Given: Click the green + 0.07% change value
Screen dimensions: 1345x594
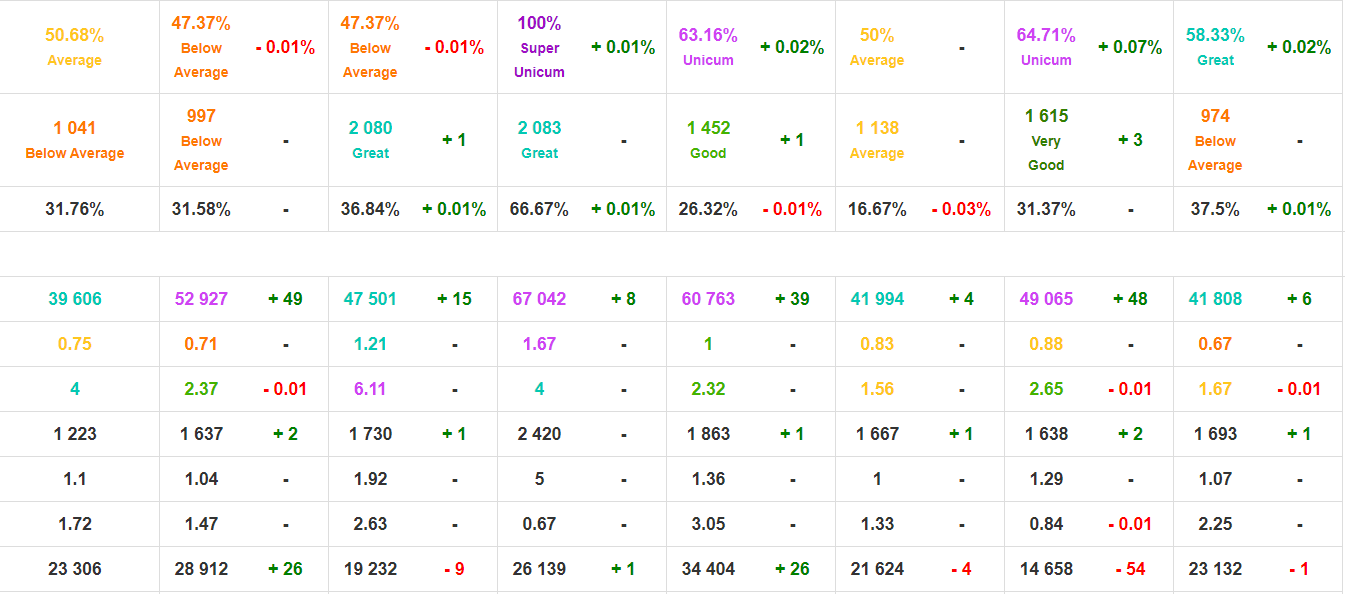Looking at the screenshot, I should point(1130,47).
